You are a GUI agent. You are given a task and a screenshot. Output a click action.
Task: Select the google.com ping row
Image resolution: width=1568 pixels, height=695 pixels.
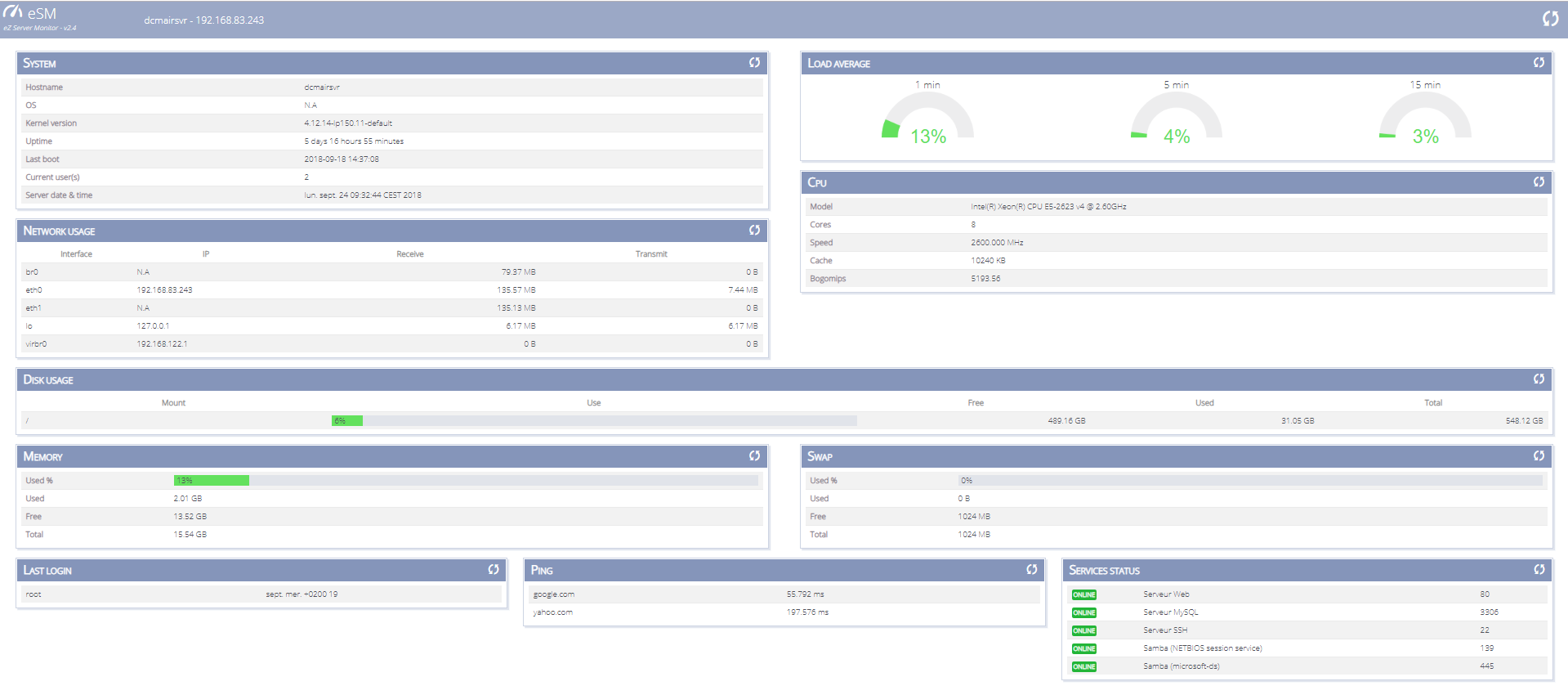coord(784,594)
